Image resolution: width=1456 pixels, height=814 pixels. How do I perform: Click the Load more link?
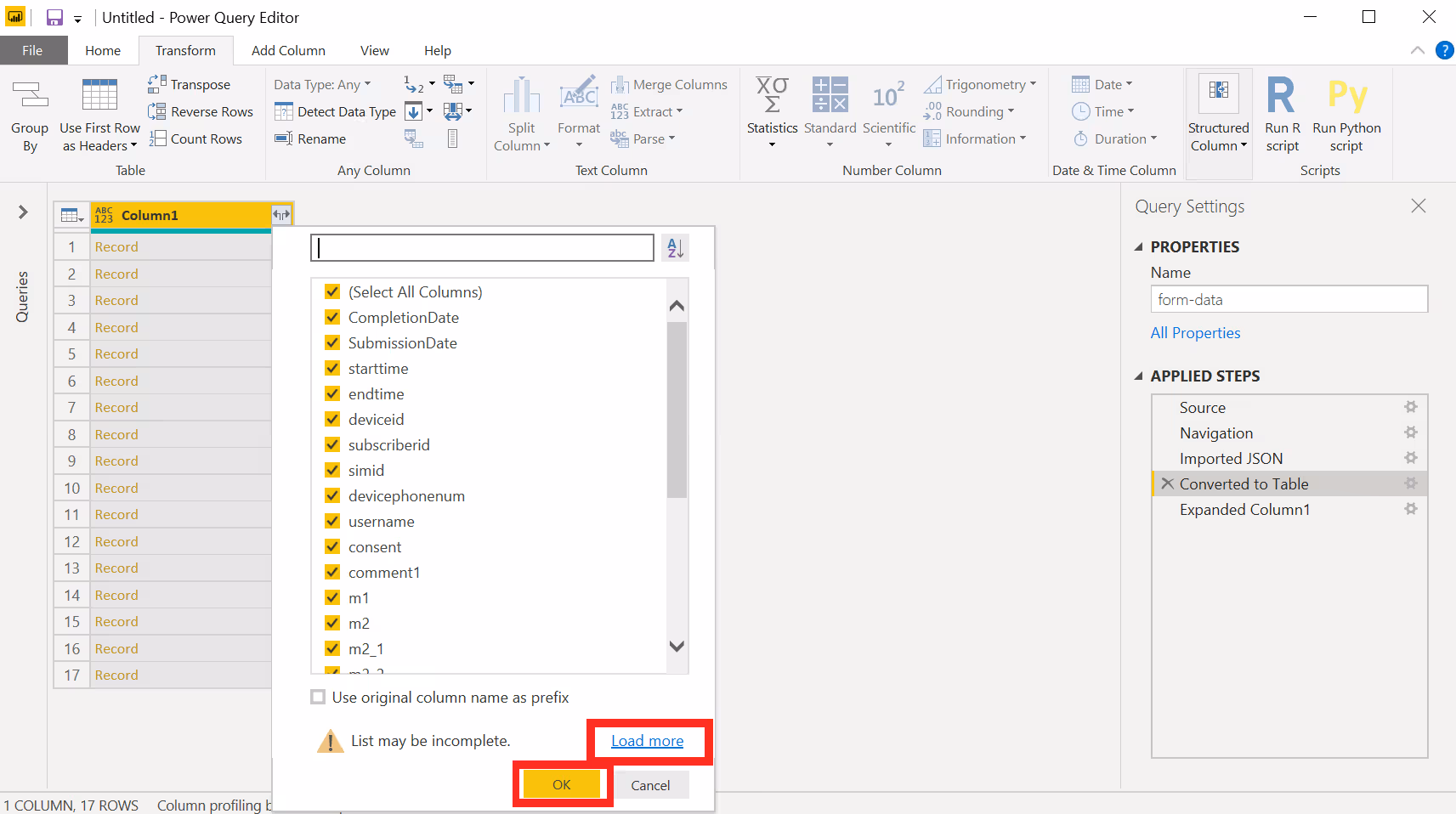pos(647,741)
